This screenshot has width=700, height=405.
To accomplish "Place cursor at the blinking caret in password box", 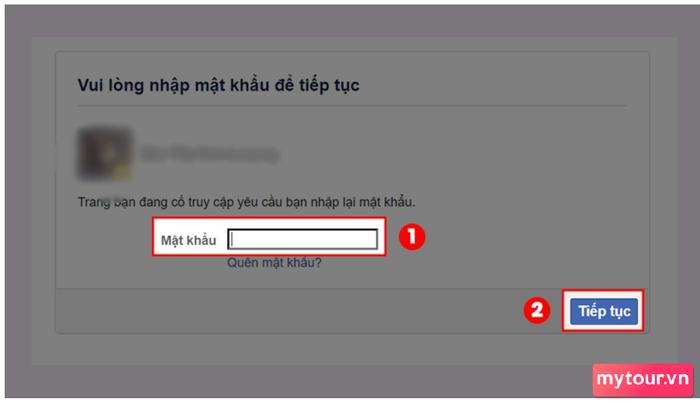I will click(x=232, y=239).
